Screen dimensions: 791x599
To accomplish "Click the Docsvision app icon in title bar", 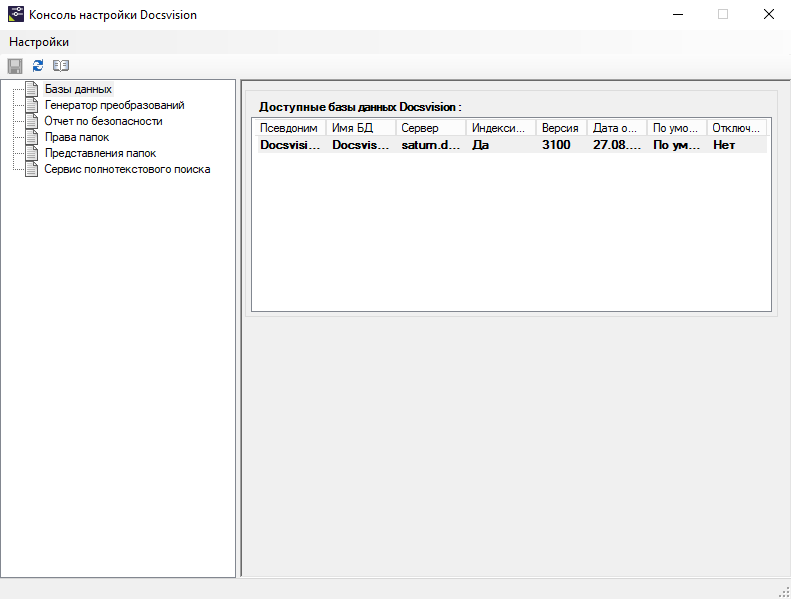I will tap(15, 15).
